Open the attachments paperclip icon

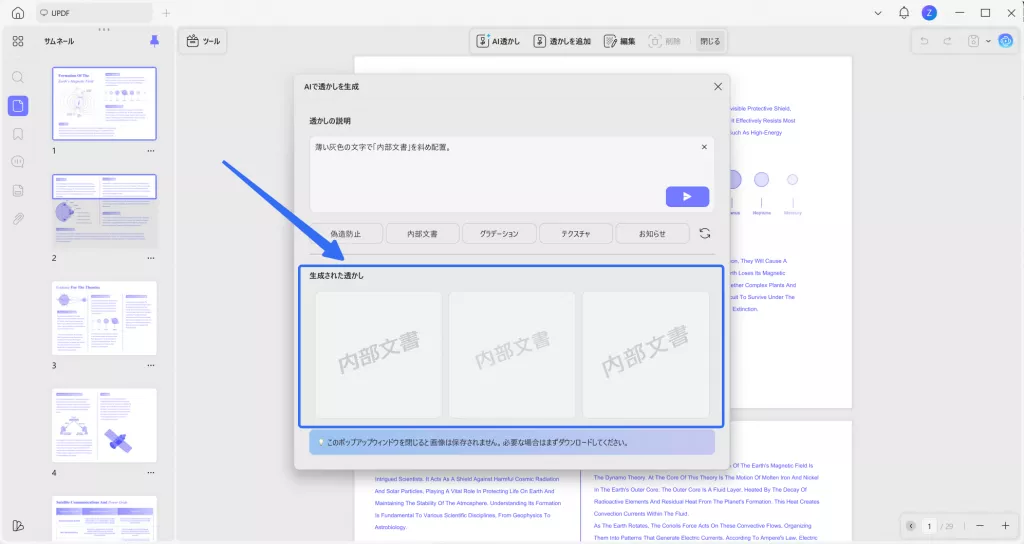(18, 219)
